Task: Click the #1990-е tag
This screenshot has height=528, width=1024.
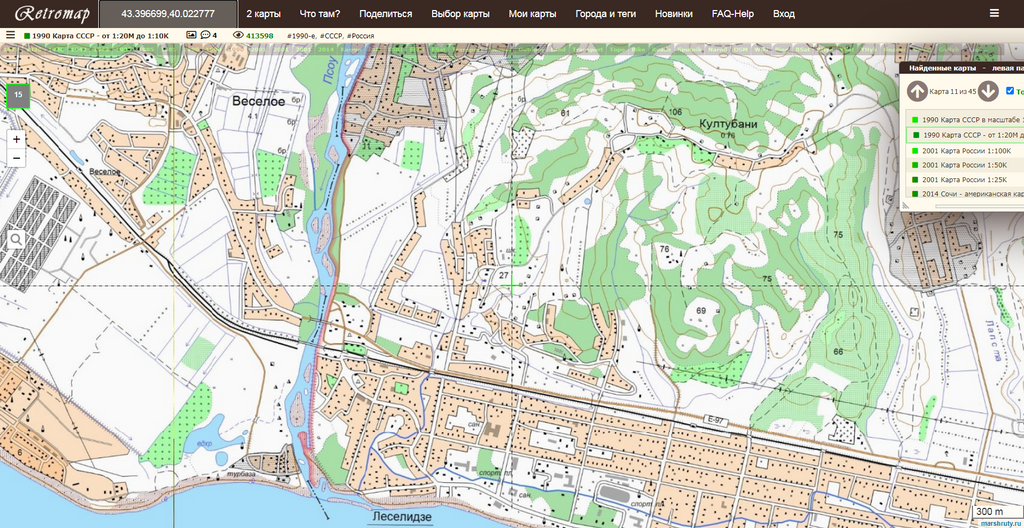Action: 301,36
